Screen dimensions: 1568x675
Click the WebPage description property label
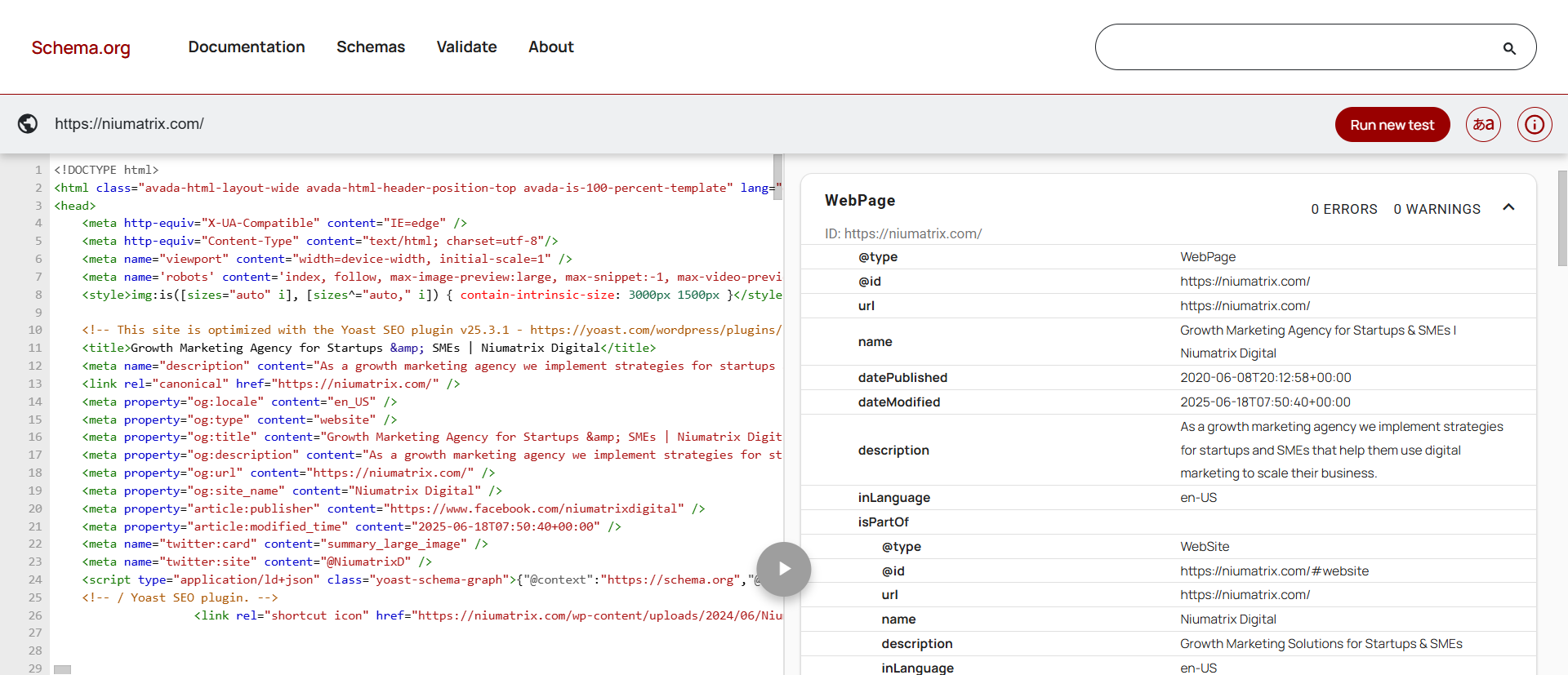(x=893, y=451)
